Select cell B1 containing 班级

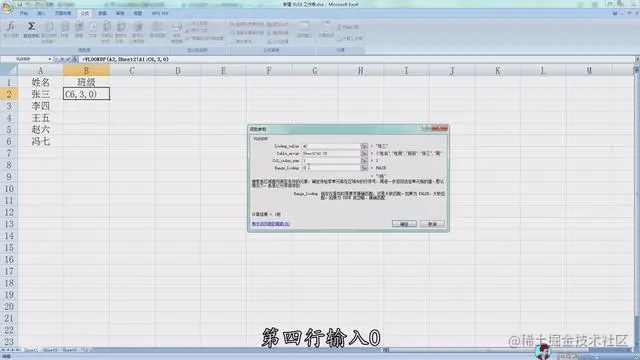coord(86,82)
